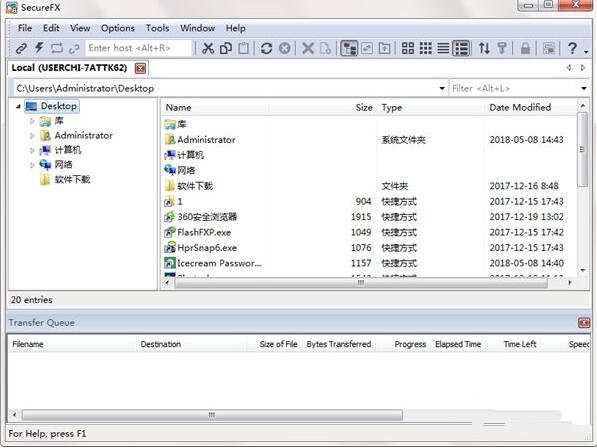Toggle the folder tree view button
Viewport: 597px width, 448px height.
click(x=349, y=48)
